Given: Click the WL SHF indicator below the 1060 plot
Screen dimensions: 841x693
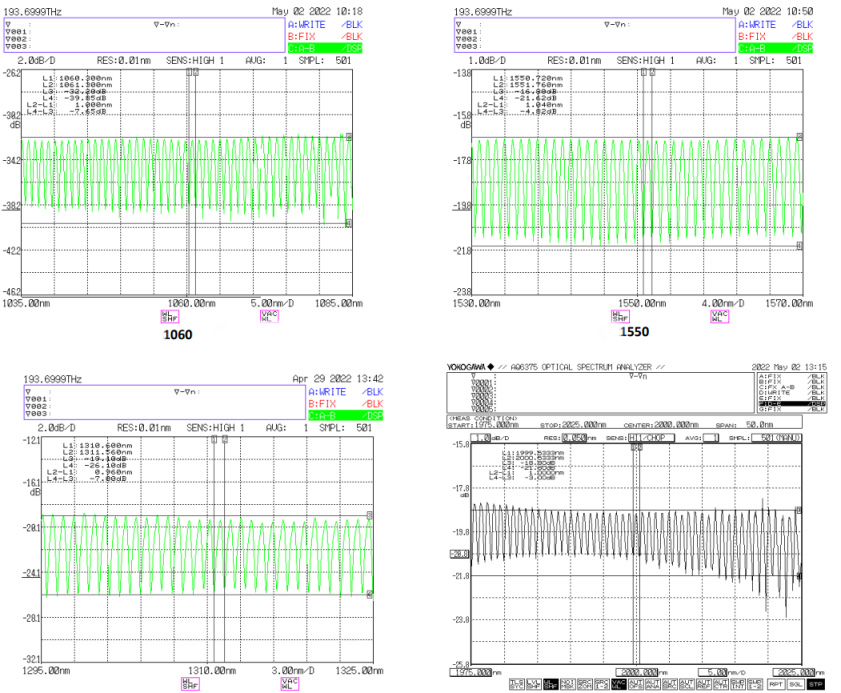Looking at the screenshot, I should pos(155,316).
